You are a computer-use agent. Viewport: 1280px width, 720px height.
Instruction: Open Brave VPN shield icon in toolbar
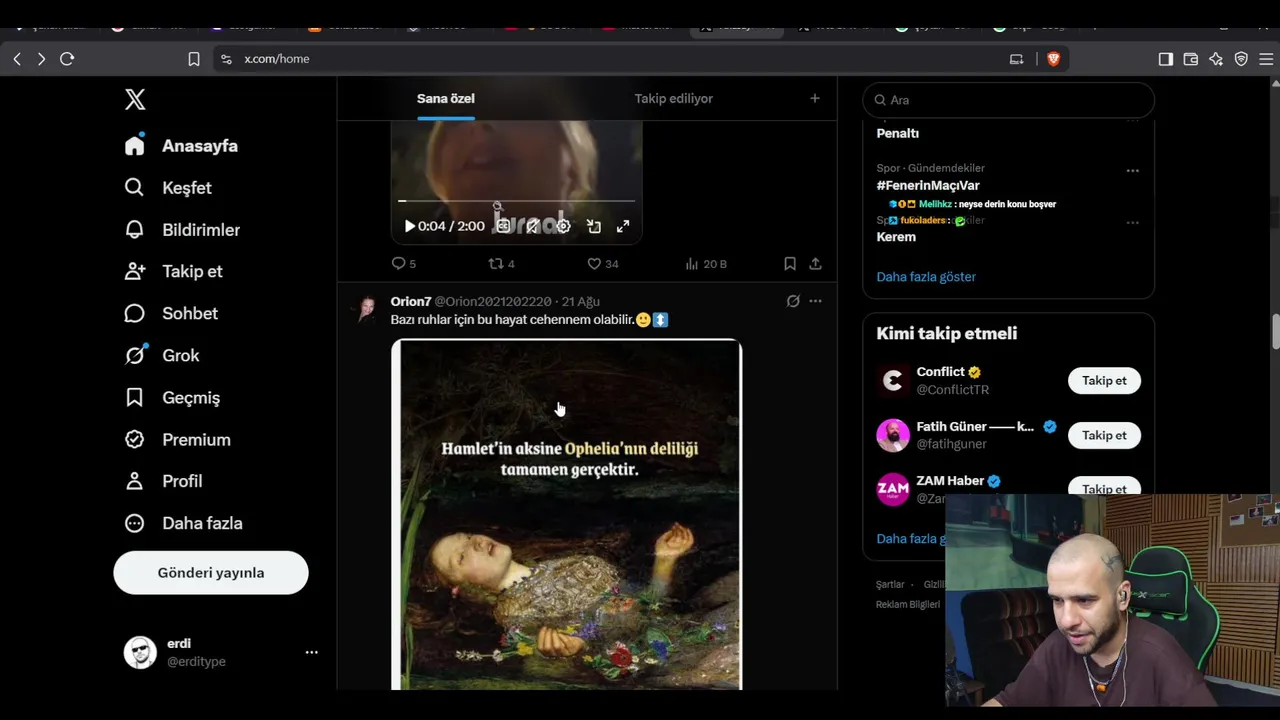pyautogui.click(x=1241, y=59)
